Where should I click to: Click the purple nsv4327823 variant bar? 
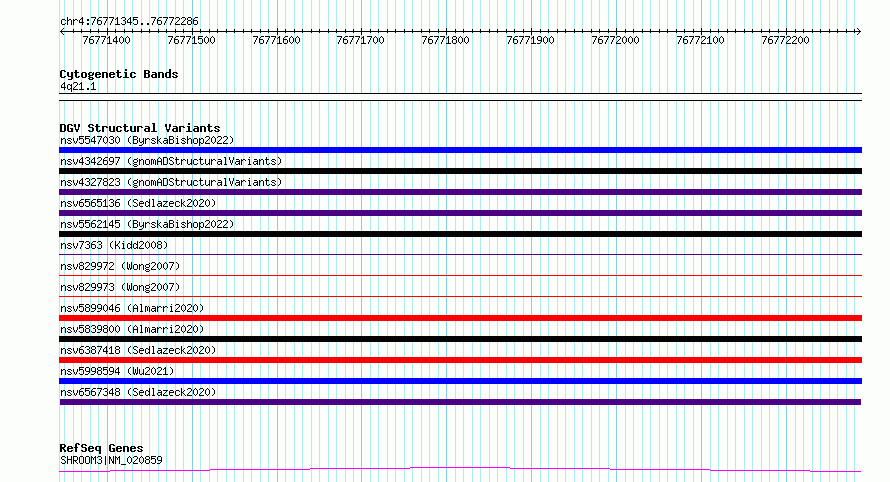point(460,192)
